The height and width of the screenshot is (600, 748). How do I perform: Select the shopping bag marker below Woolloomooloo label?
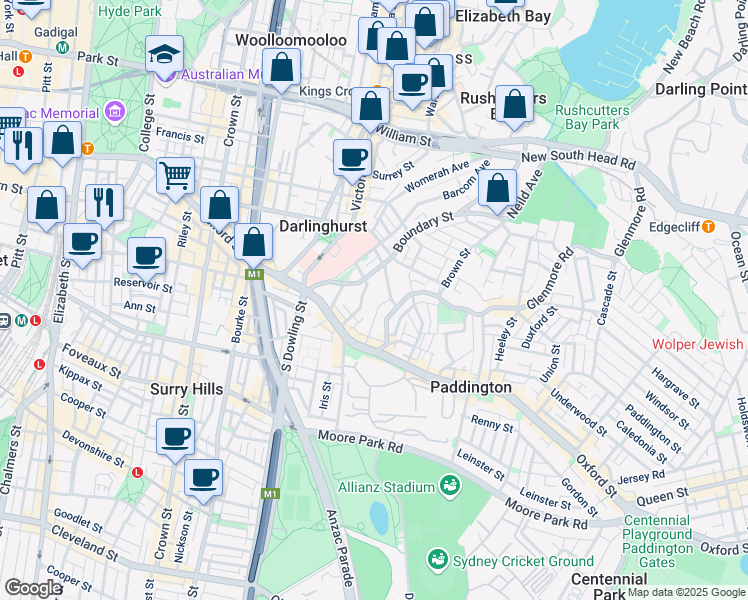click(281, 68)
